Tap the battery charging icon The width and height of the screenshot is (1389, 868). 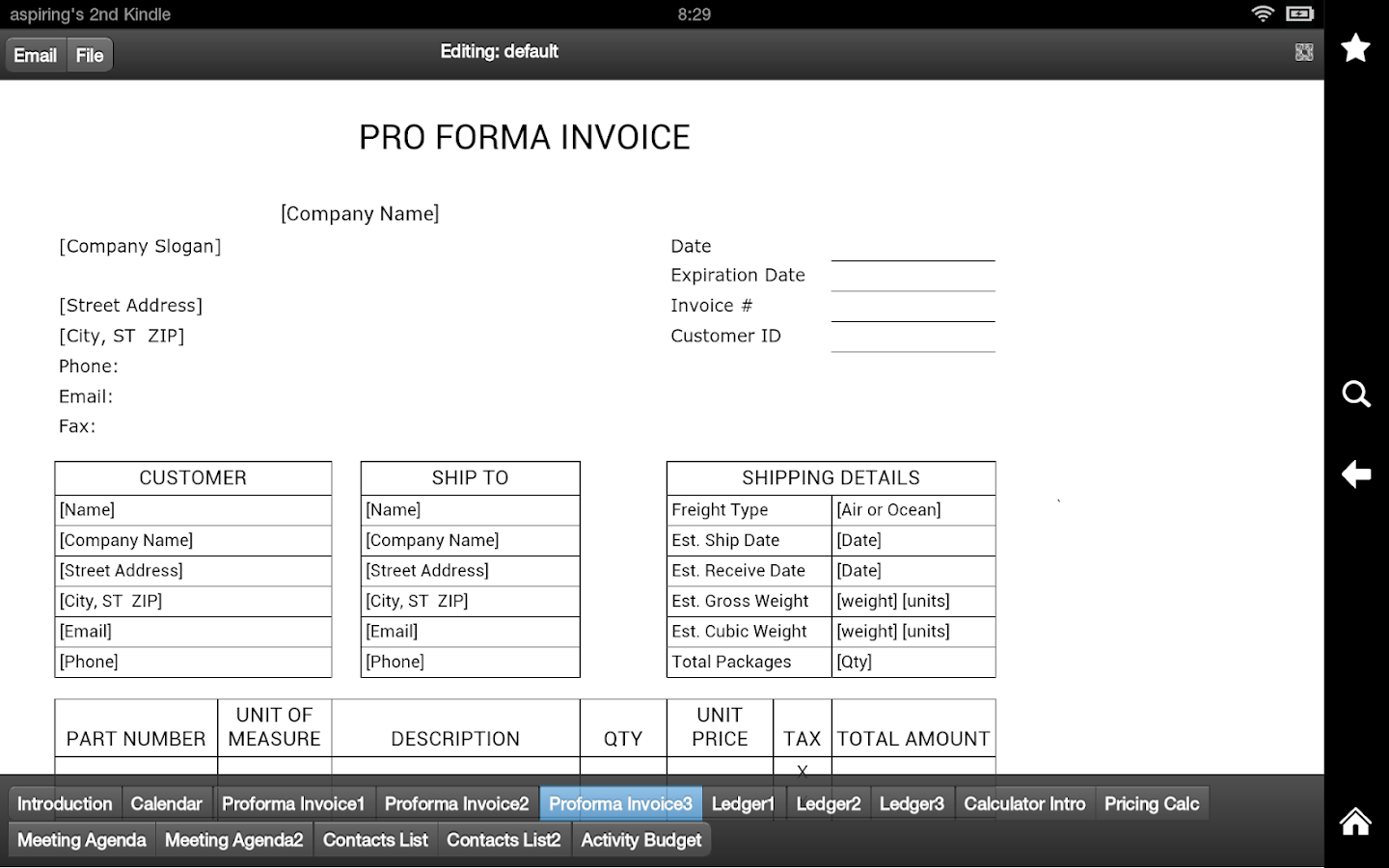1300,14
